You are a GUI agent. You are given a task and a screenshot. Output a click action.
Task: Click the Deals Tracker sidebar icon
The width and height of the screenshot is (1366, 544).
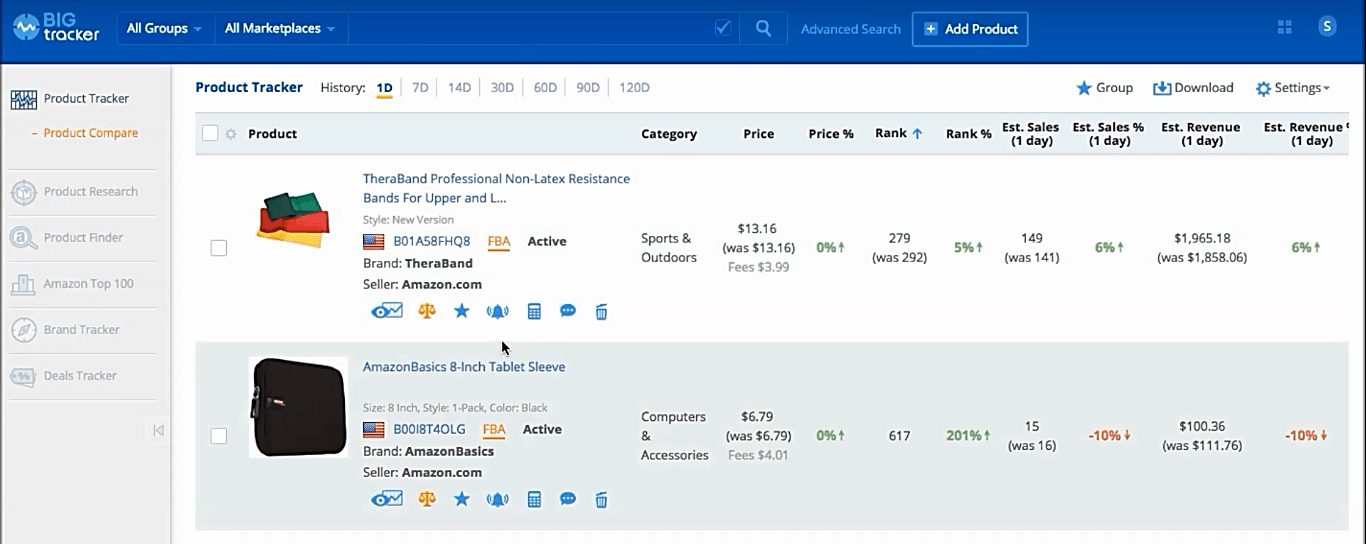(x=24, y=376)
